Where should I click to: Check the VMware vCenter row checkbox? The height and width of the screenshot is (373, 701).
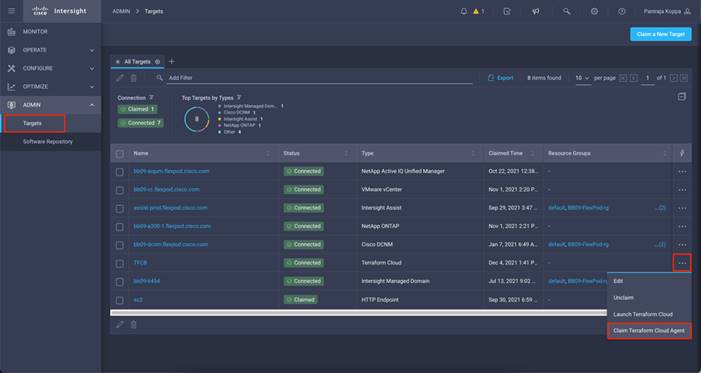(x=119, y=190)
